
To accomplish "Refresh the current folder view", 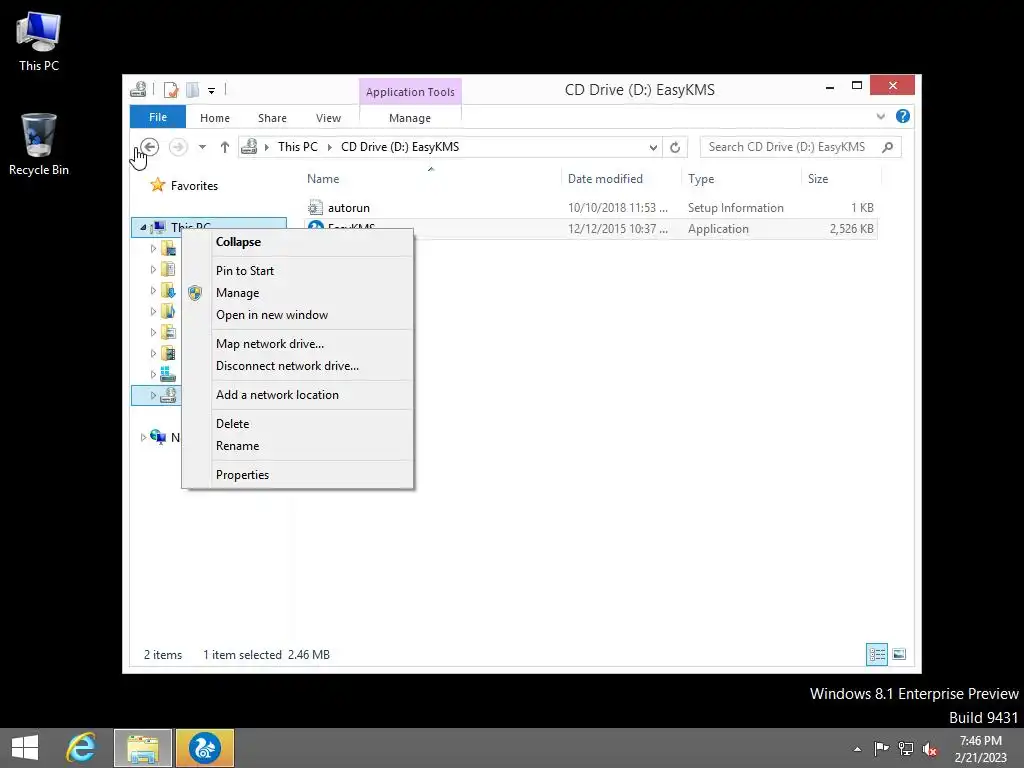I will 675,147.
